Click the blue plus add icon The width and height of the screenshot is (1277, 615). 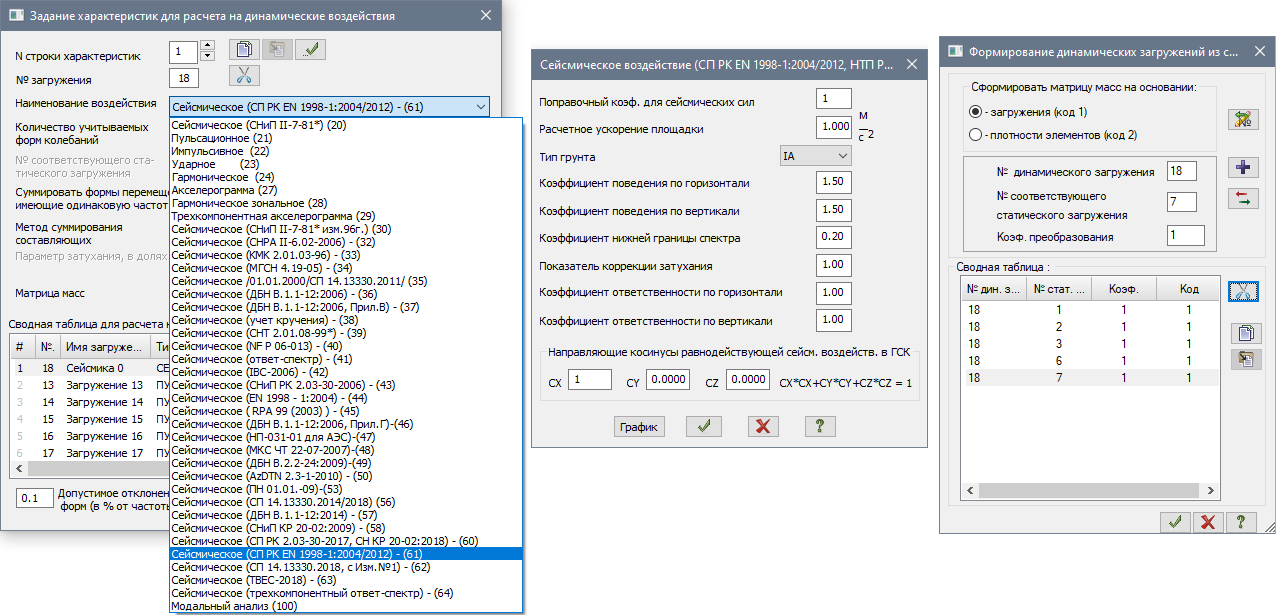tap(1243, 166)
